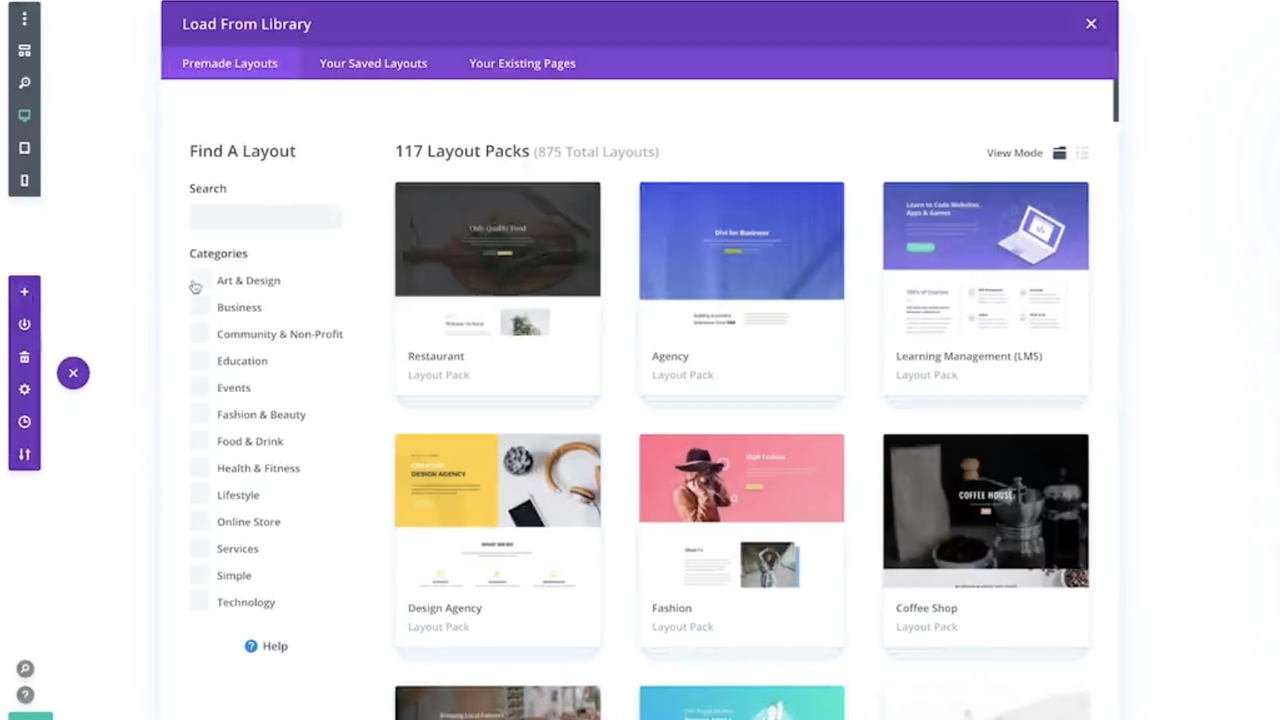
Task: Click the save to library power icon
Action: click(24, 325)
